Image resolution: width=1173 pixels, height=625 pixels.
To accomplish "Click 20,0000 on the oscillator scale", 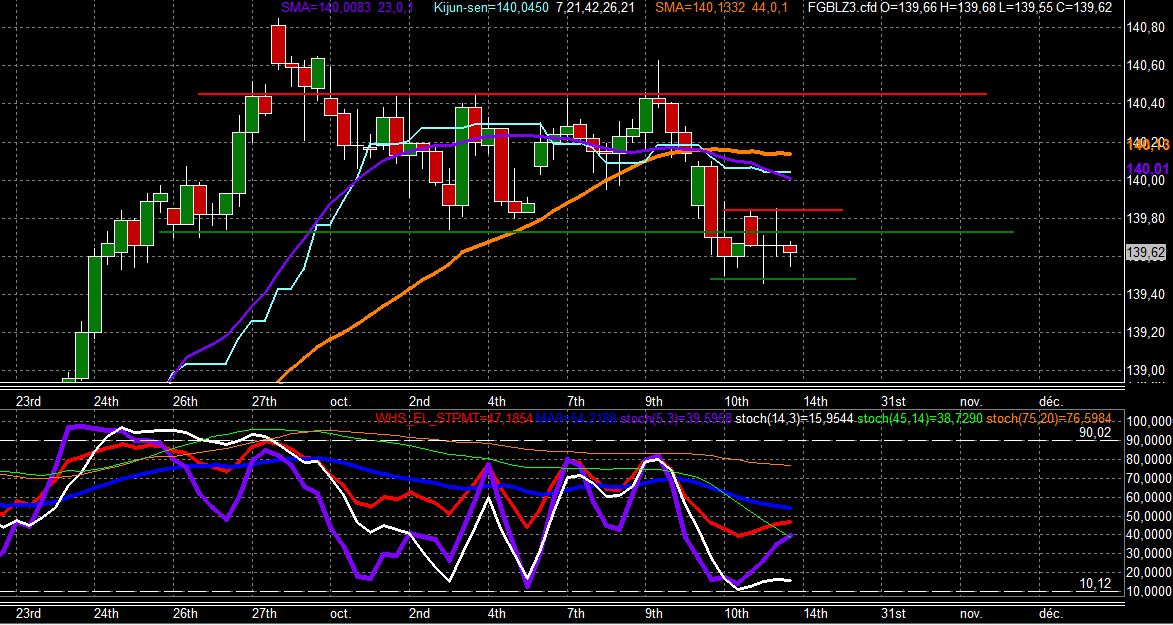I will [x=1148, y=573].
